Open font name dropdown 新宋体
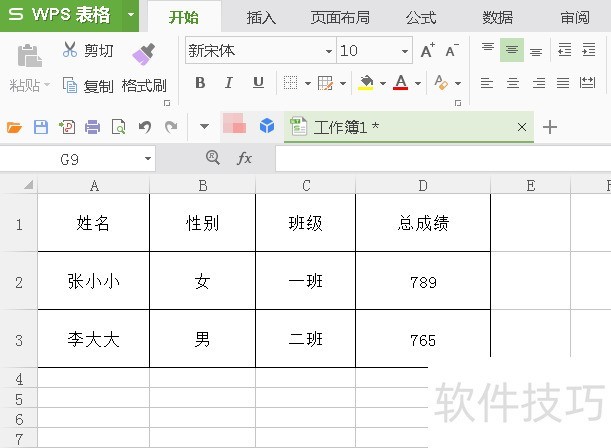The height and width of the screenshot is (448, 611). coord(328,51)
